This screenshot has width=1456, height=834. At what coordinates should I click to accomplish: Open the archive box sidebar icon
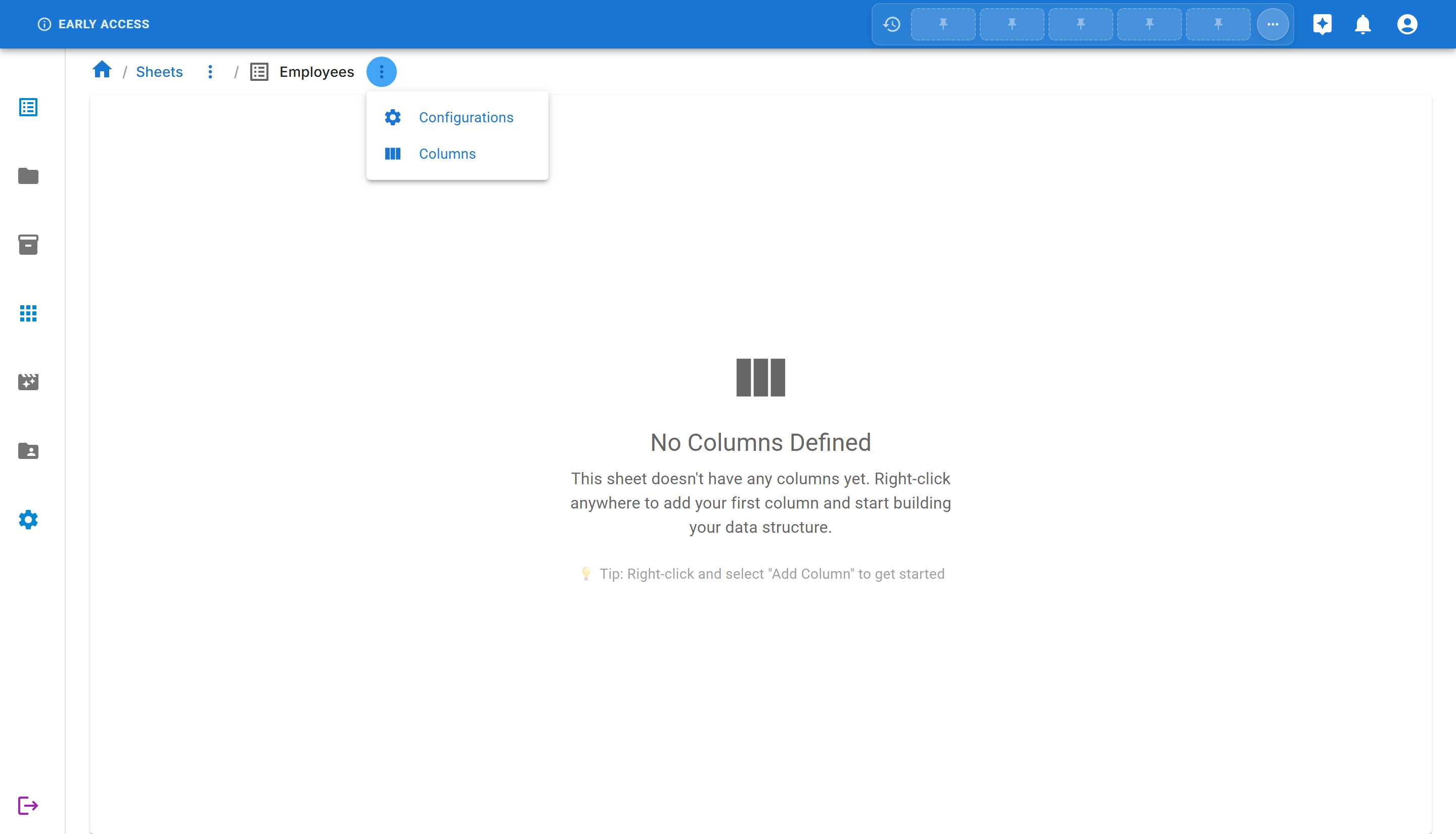[x=28, y=245]
